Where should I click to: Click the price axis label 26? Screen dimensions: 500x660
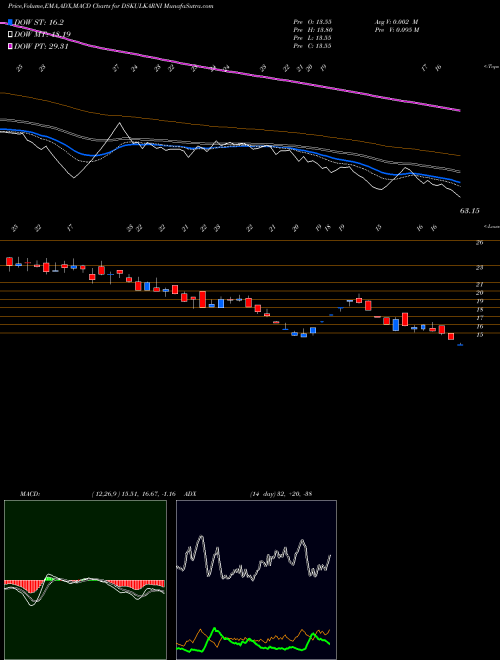tap(479, 242)
